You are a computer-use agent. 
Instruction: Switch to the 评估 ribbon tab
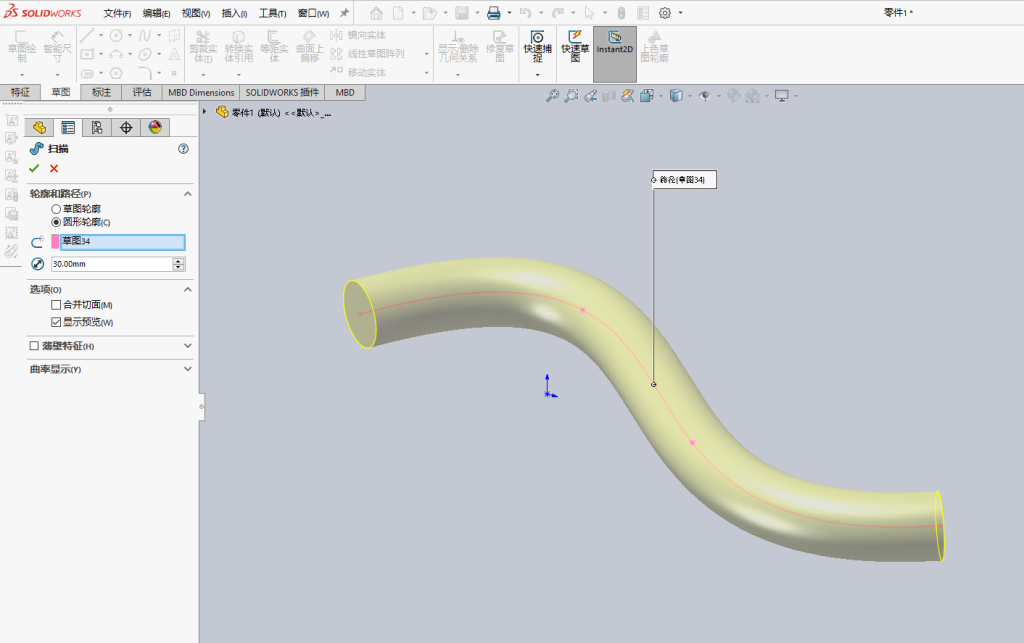pyautogui.click(x=142, y=93)
